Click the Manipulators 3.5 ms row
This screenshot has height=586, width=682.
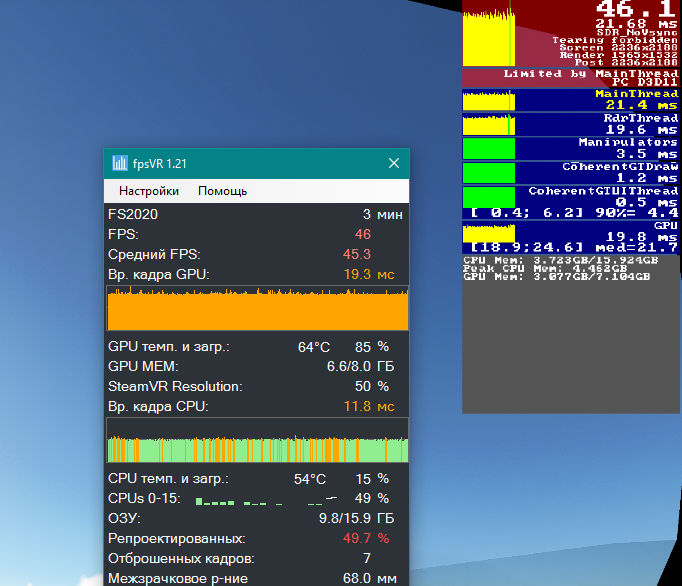click(571, 149)
